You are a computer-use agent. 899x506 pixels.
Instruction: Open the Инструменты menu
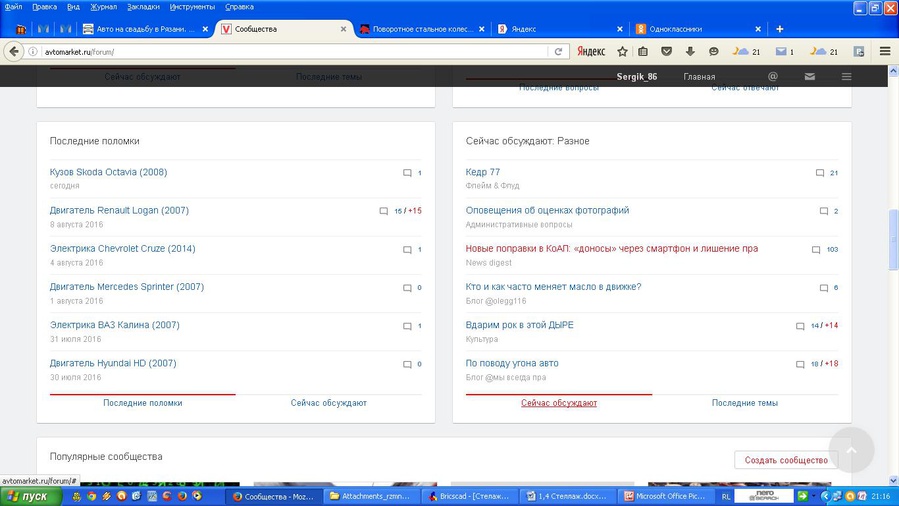(193, 7)
